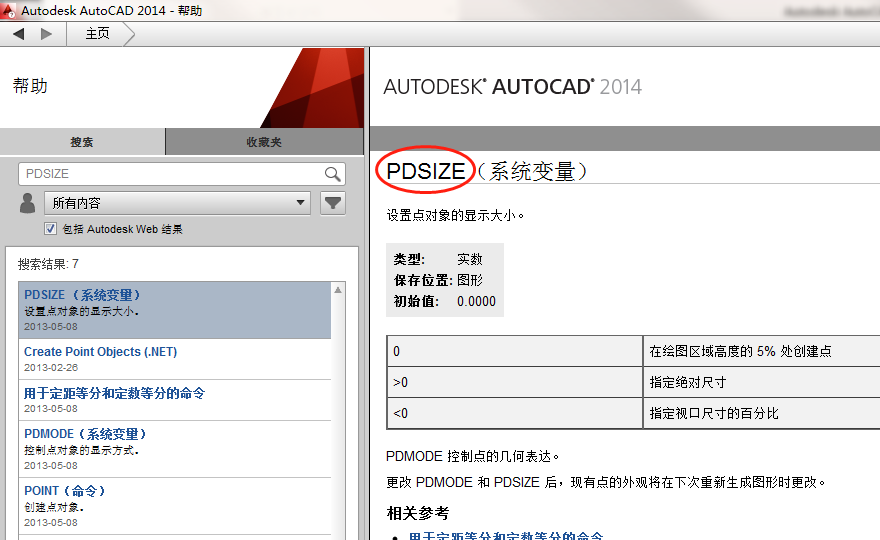Click the 保存位置 图形 row

(x=438, y=280)
